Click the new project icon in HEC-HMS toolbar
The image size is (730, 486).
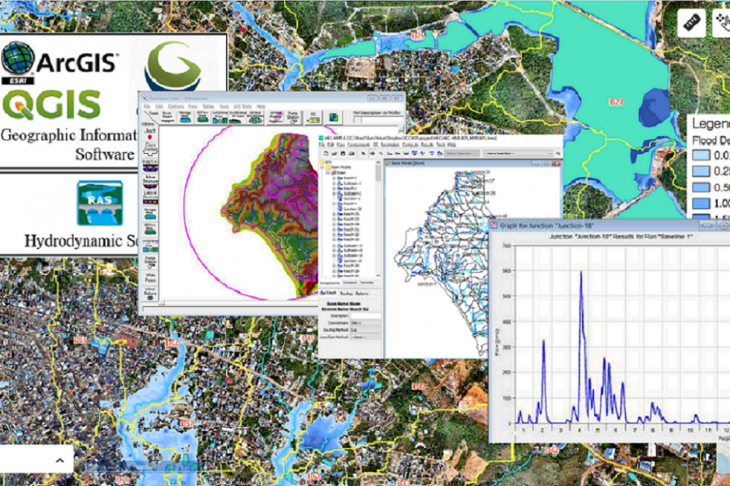point(326,154)
